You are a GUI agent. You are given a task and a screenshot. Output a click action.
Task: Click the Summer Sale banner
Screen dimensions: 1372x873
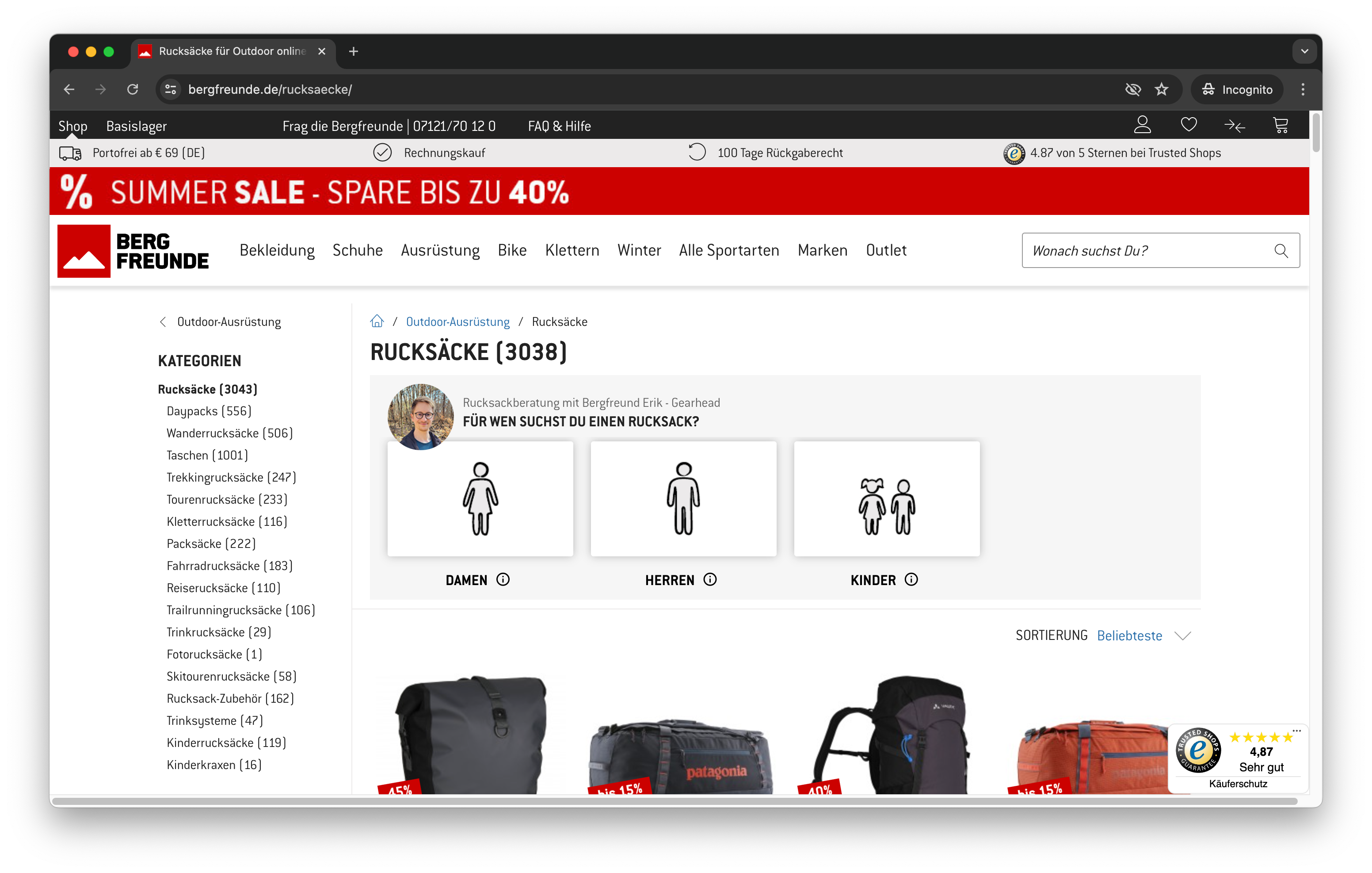pyautogui.click(x=679, y=191)
